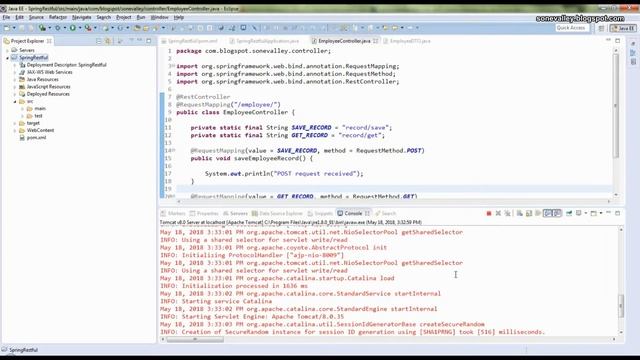Click the New file toolbar icon

point(7,28)
